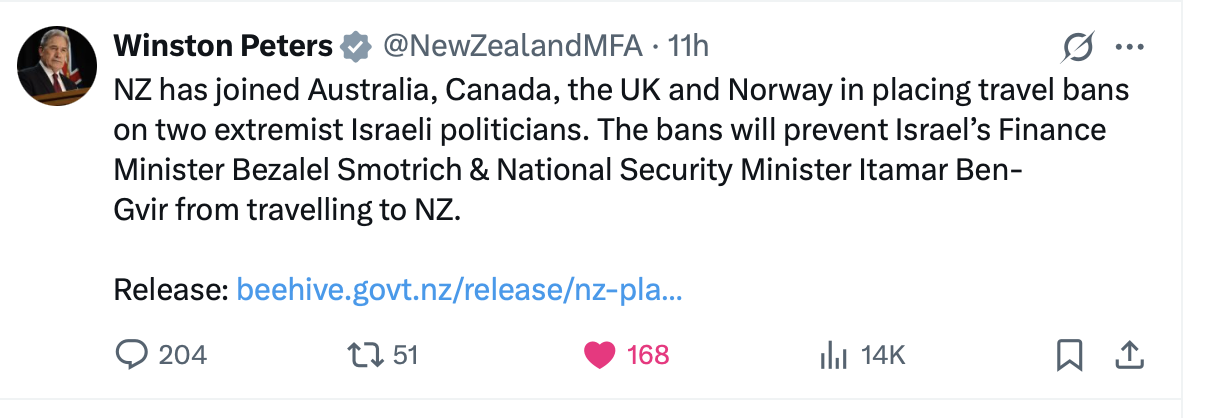Viewport: 1222px width, 418px height.
Task: Click the 204 replies count
Action: click(183, 354)
